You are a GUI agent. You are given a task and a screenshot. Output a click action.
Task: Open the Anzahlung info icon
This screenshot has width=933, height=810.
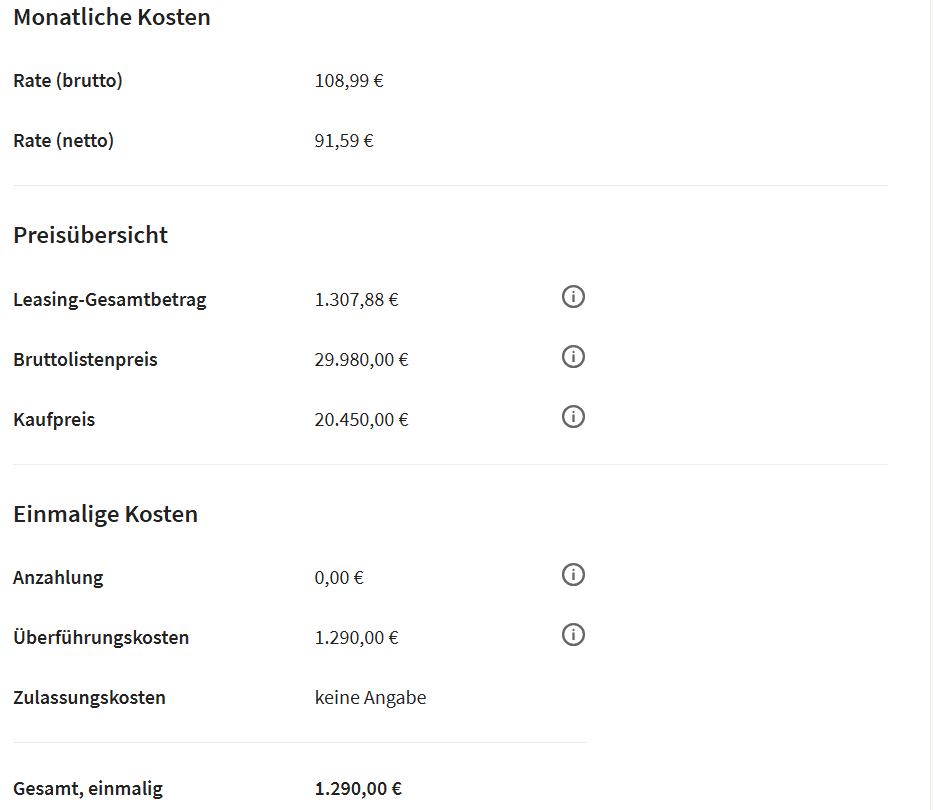573,575
